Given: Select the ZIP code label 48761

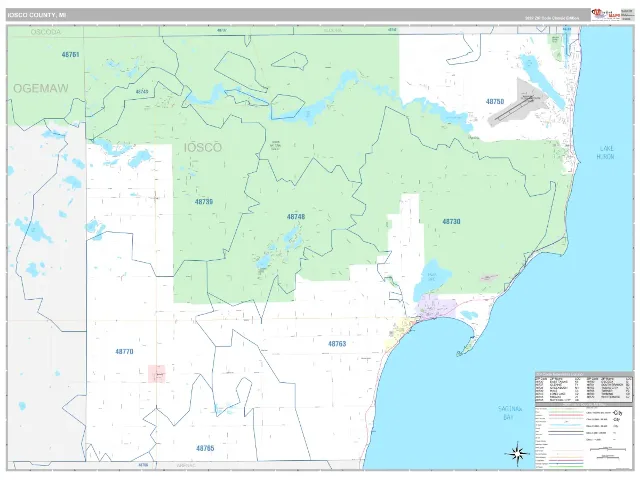Looking at the screenshot, I should [x=70, y=54].
